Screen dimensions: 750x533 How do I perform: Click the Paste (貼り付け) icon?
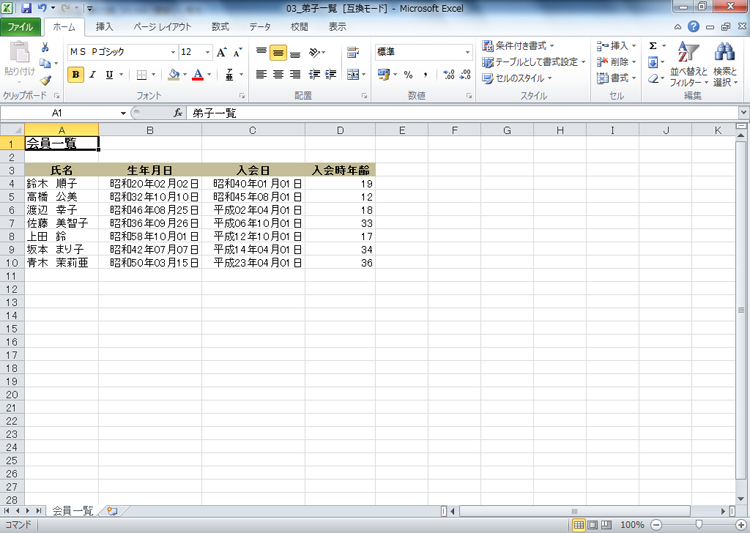(x=20, y=52)
